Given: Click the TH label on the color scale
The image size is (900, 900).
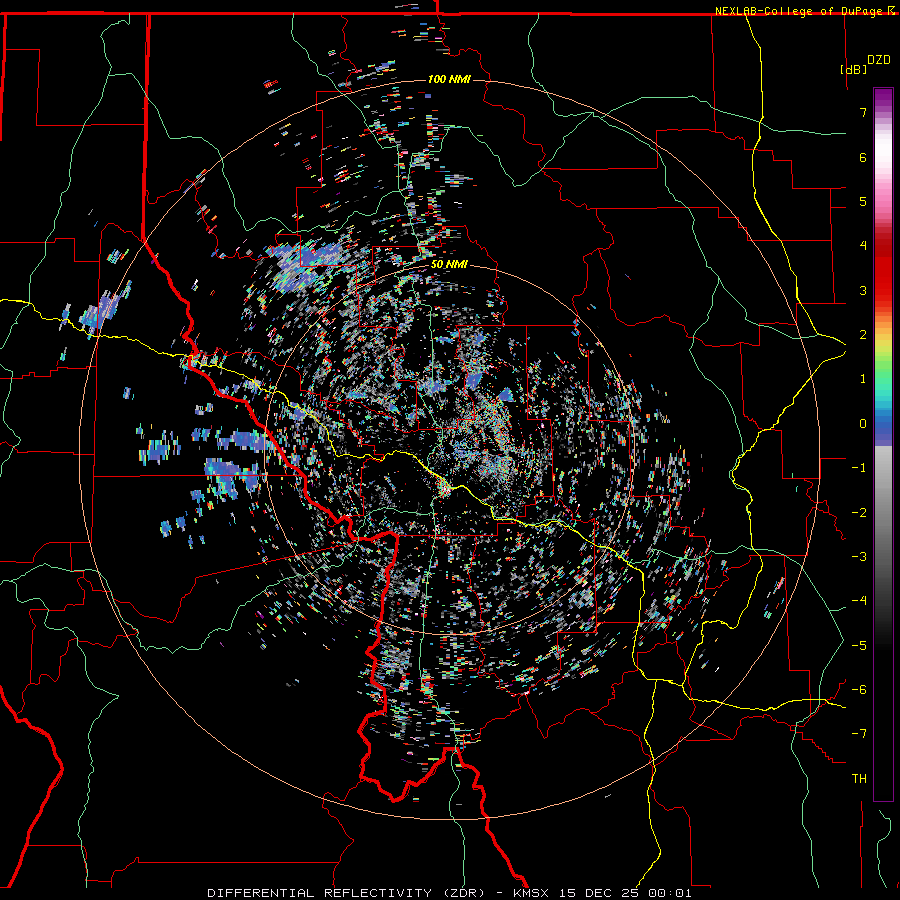Looking at the screenshot, I should 859,778.
